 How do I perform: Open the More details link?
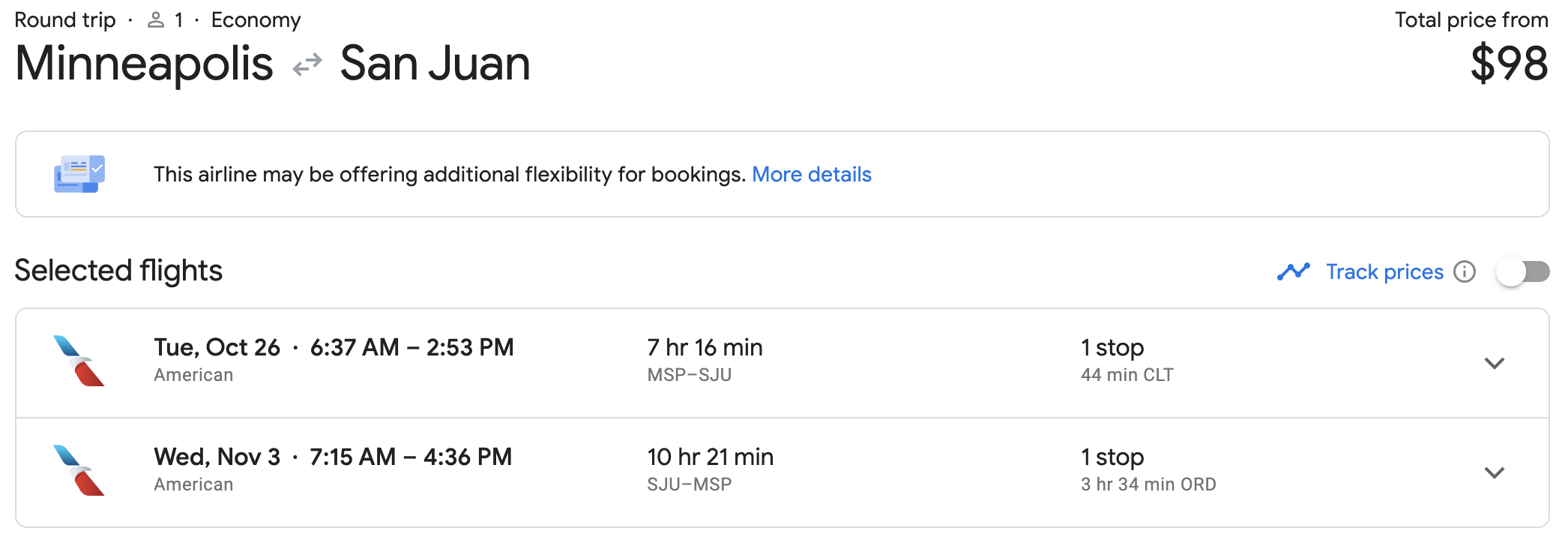pos(811,174)
